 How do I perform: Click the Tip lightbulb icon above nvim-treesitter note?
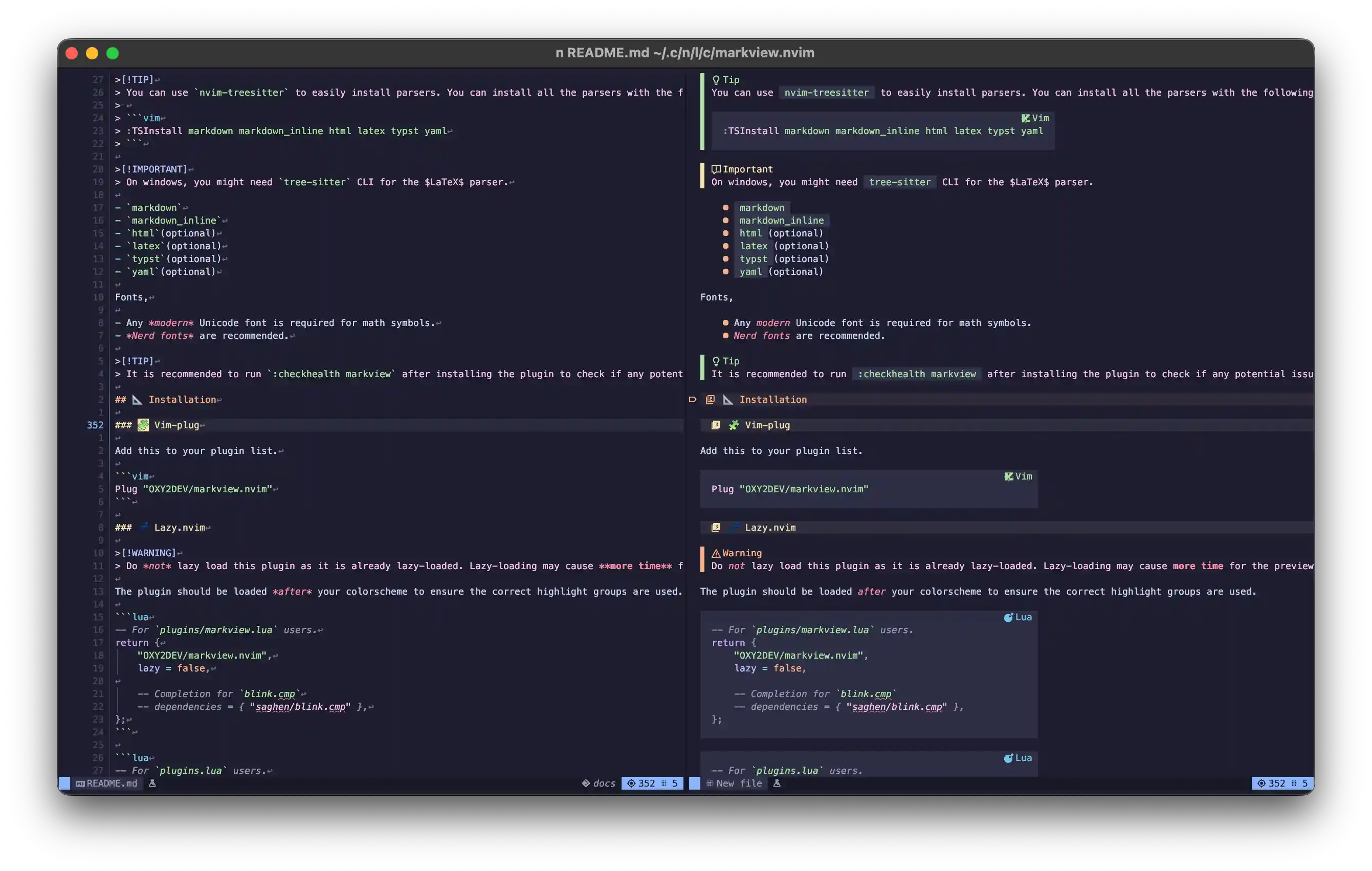716,80
